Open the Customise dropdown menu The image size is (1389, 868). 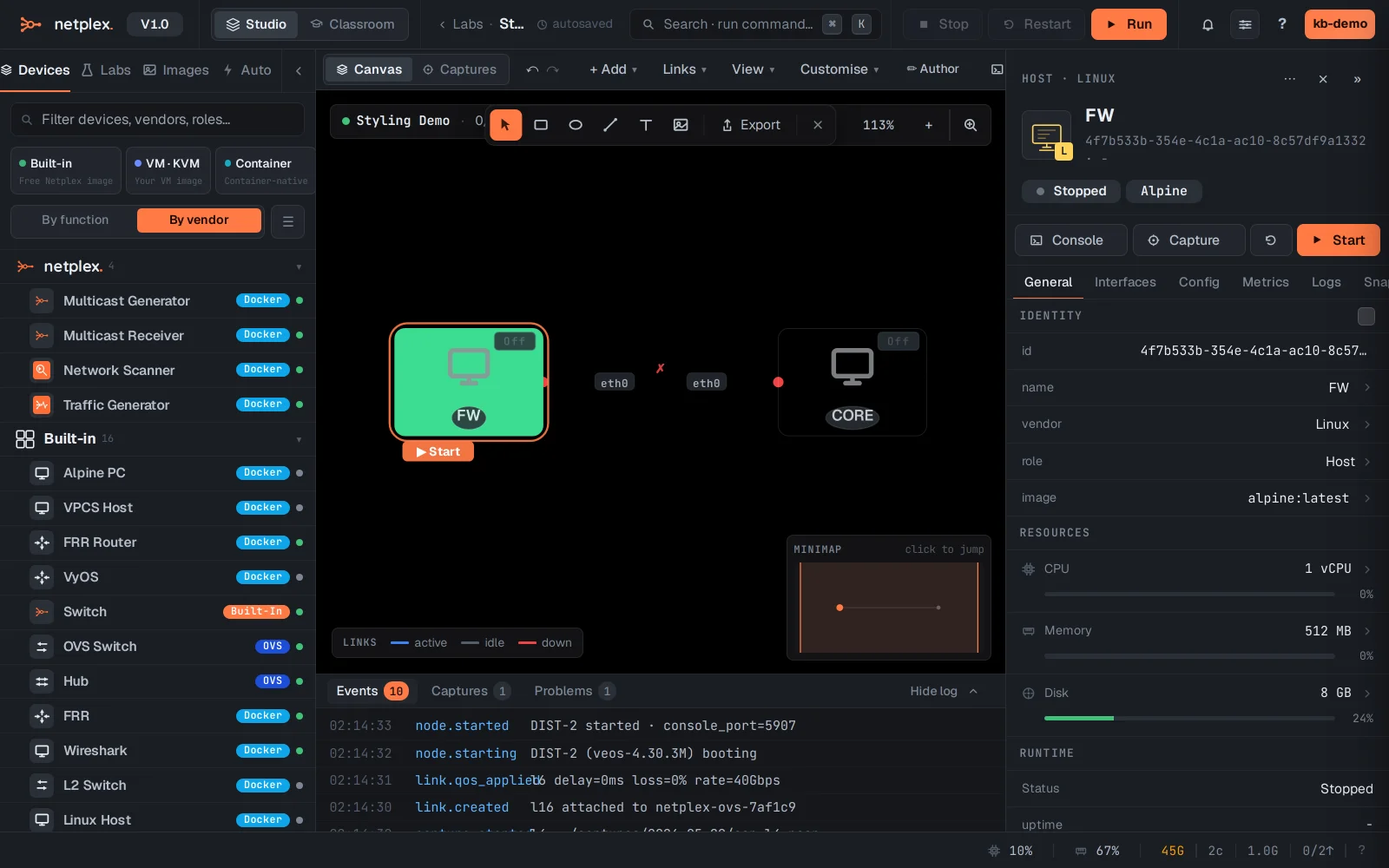point(839,69)
